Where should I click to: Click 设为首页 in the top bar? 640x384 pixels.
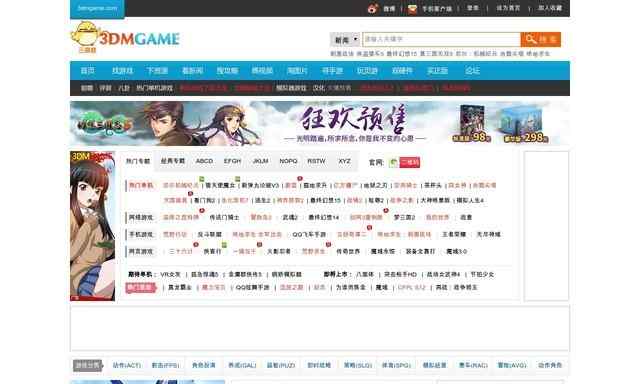[508, 8]
